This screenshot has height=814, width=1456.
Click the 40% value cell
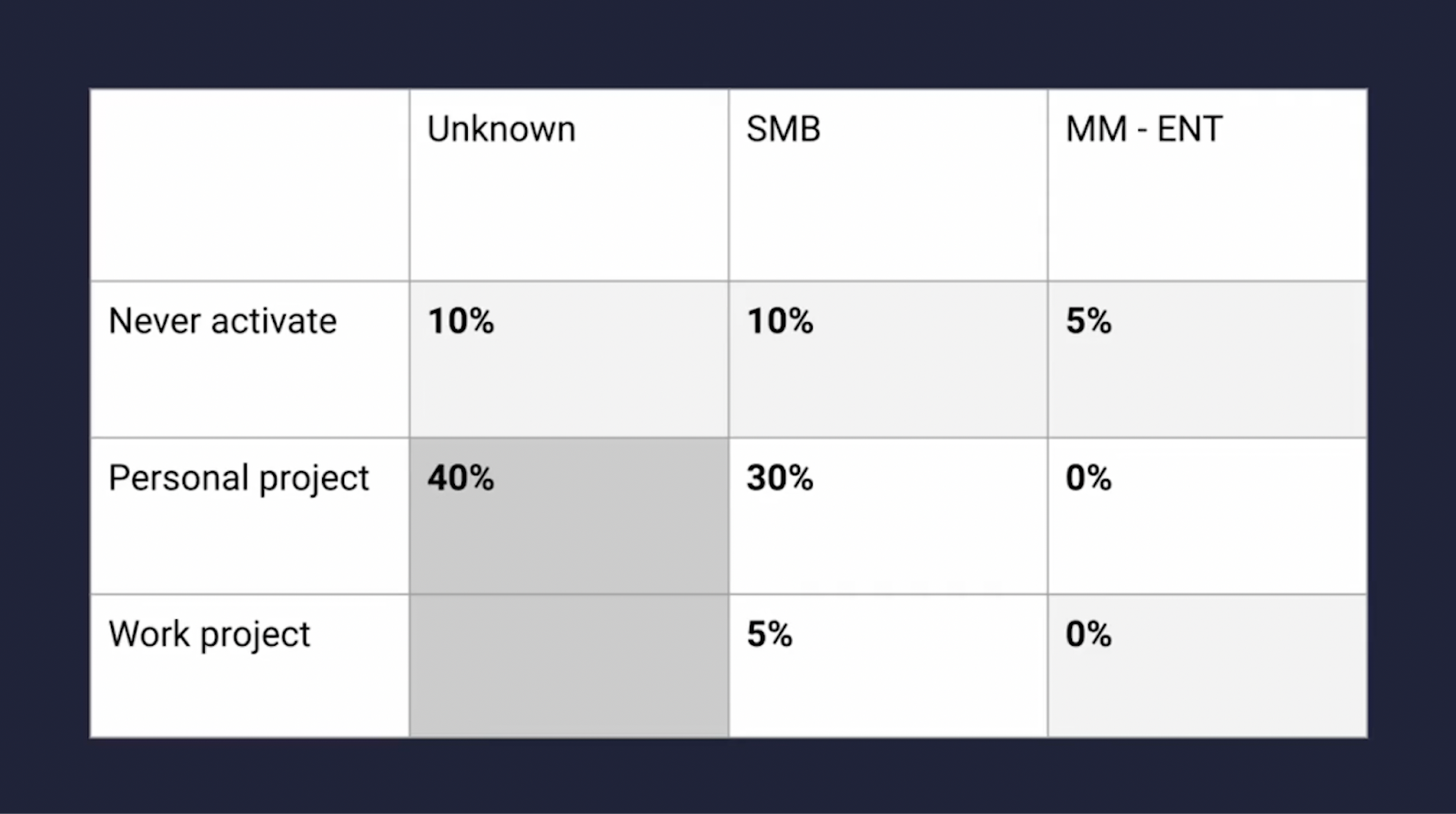pos(460,478)
